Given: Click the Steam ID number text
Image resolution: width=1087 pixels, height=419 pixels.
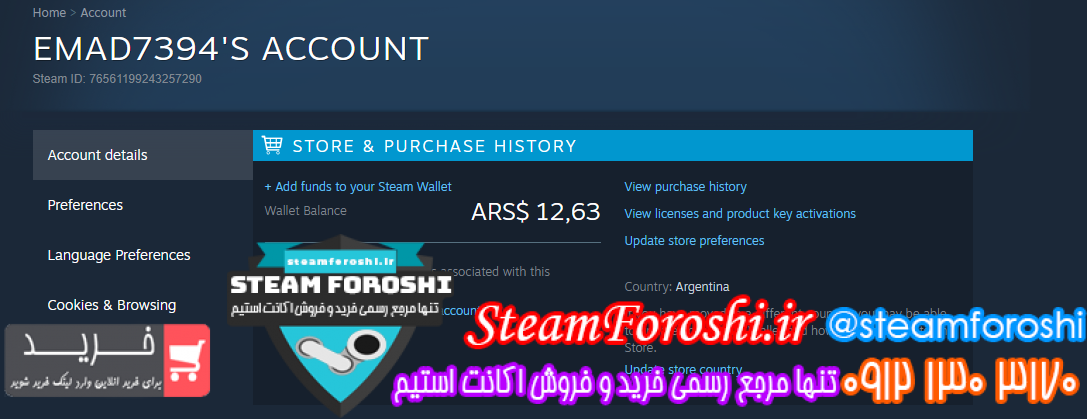Looking at the screenshot, I should pyautogui.click(x=117, y=79).
